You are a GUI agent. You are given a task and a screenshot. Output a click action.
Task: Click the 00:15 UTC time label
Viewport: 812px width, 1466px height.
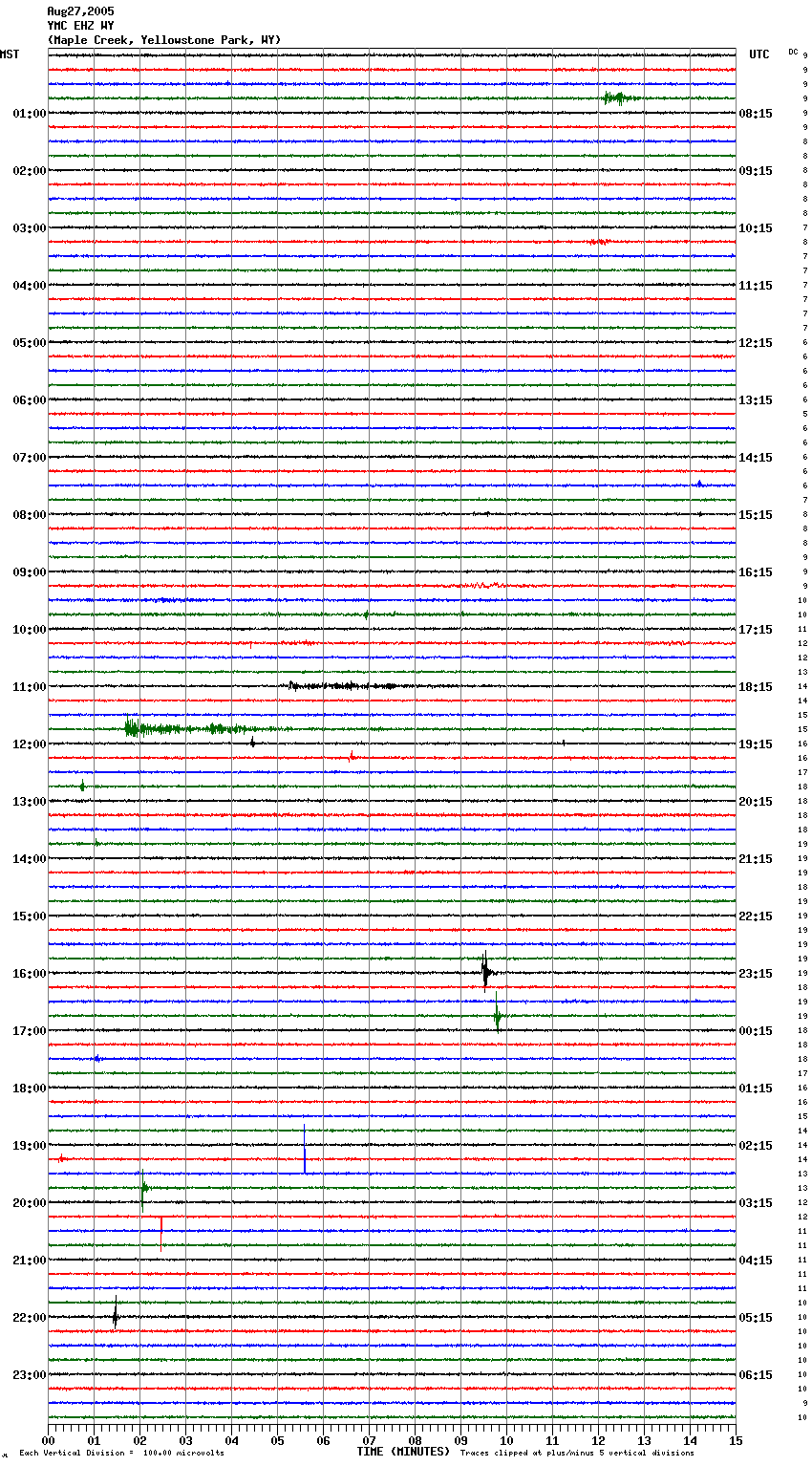click(756, 1031)
